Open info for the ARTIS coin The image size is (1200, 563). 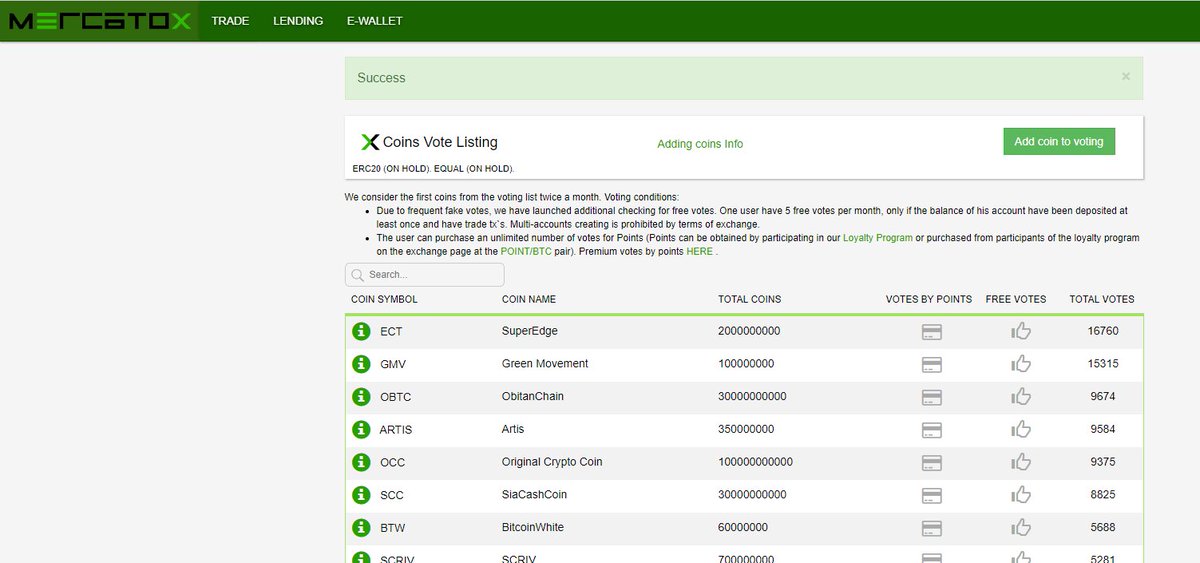point(361,430)
